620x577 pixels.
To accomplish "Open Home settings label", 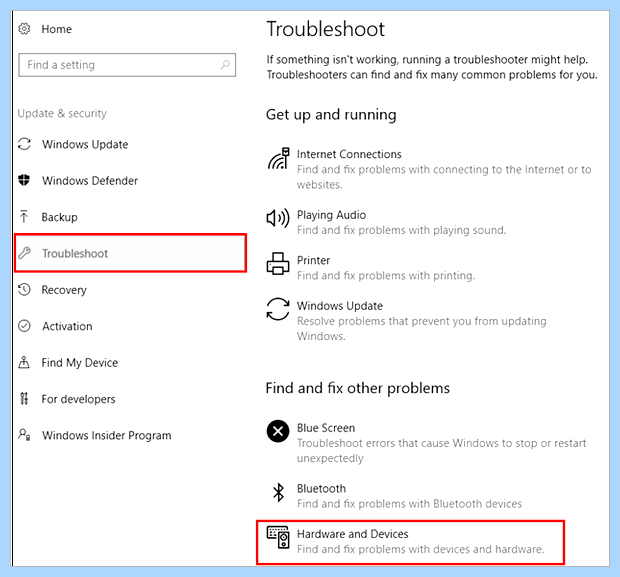I will (57, 29).
